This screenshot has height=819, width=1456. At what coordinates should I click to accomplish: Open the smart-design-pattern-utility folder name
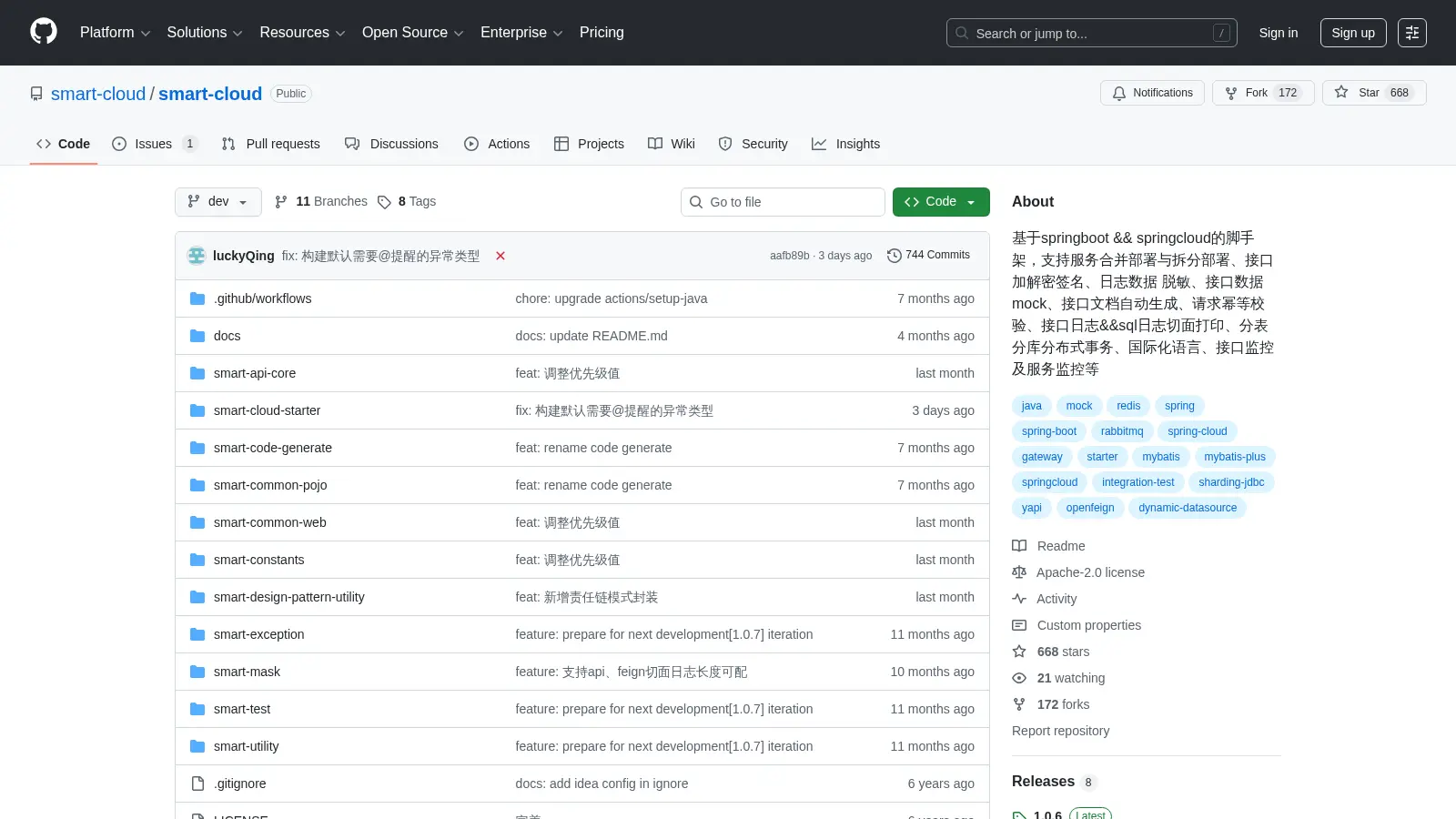289,597
